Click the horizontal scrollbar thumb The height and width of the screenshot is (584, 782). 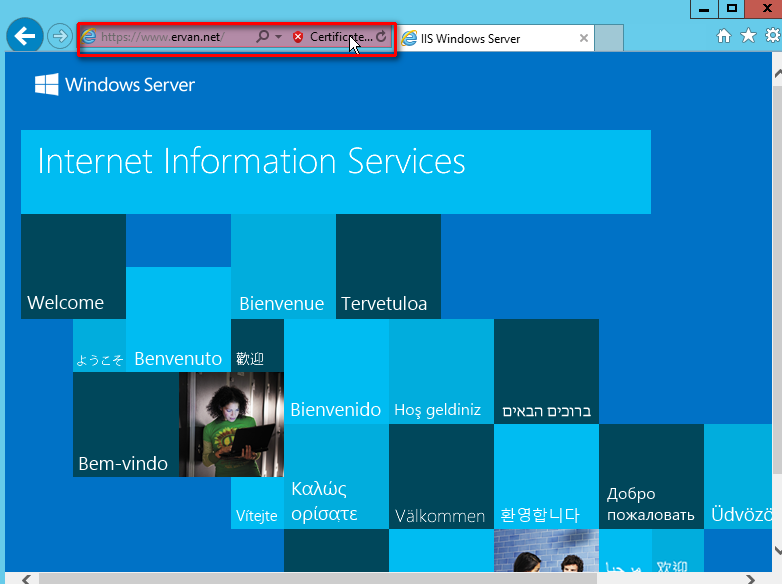coord(318,579)
